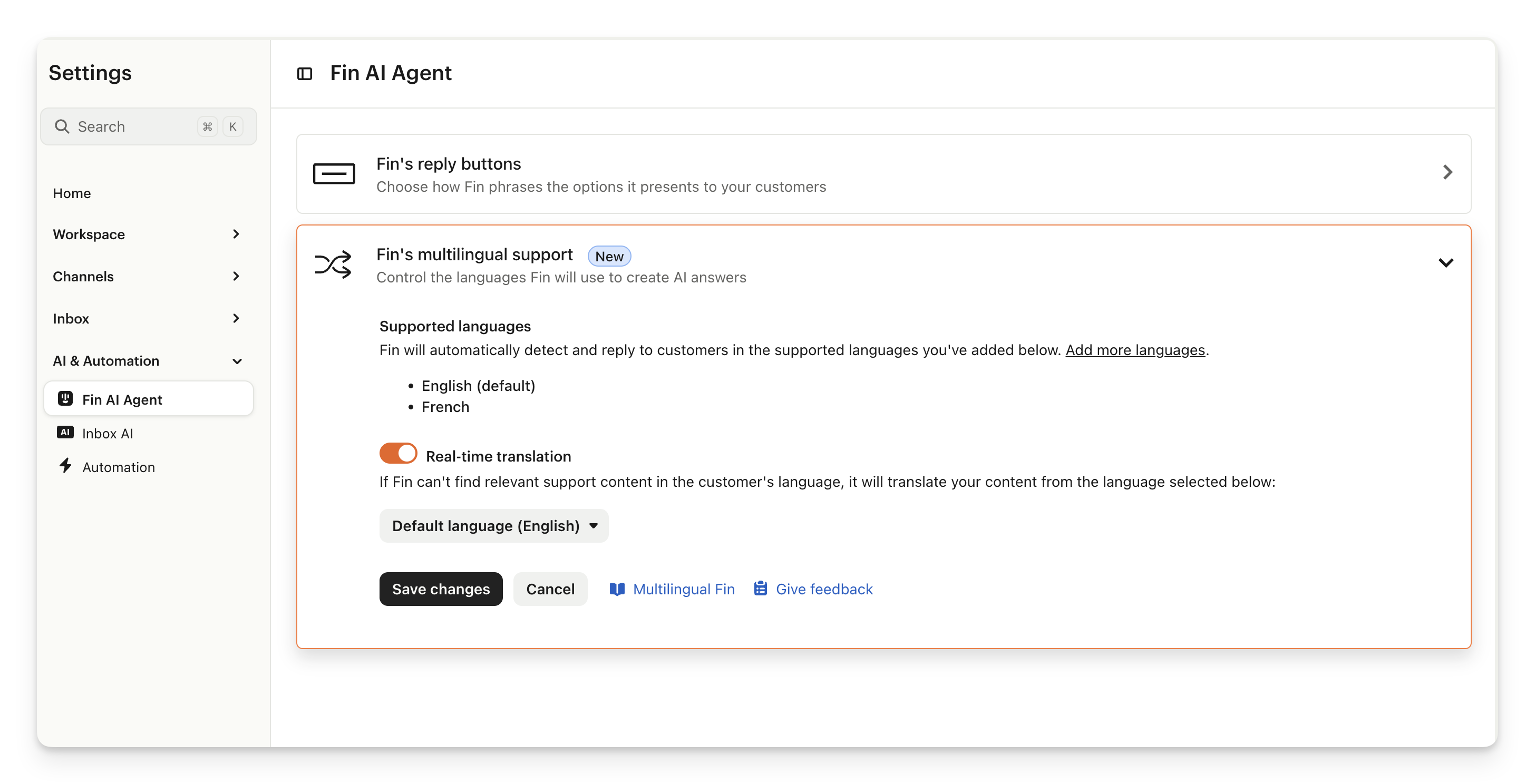Follow the Add more languages link
Viewport: 1535px width, 784px height.
coord(1134,350)
